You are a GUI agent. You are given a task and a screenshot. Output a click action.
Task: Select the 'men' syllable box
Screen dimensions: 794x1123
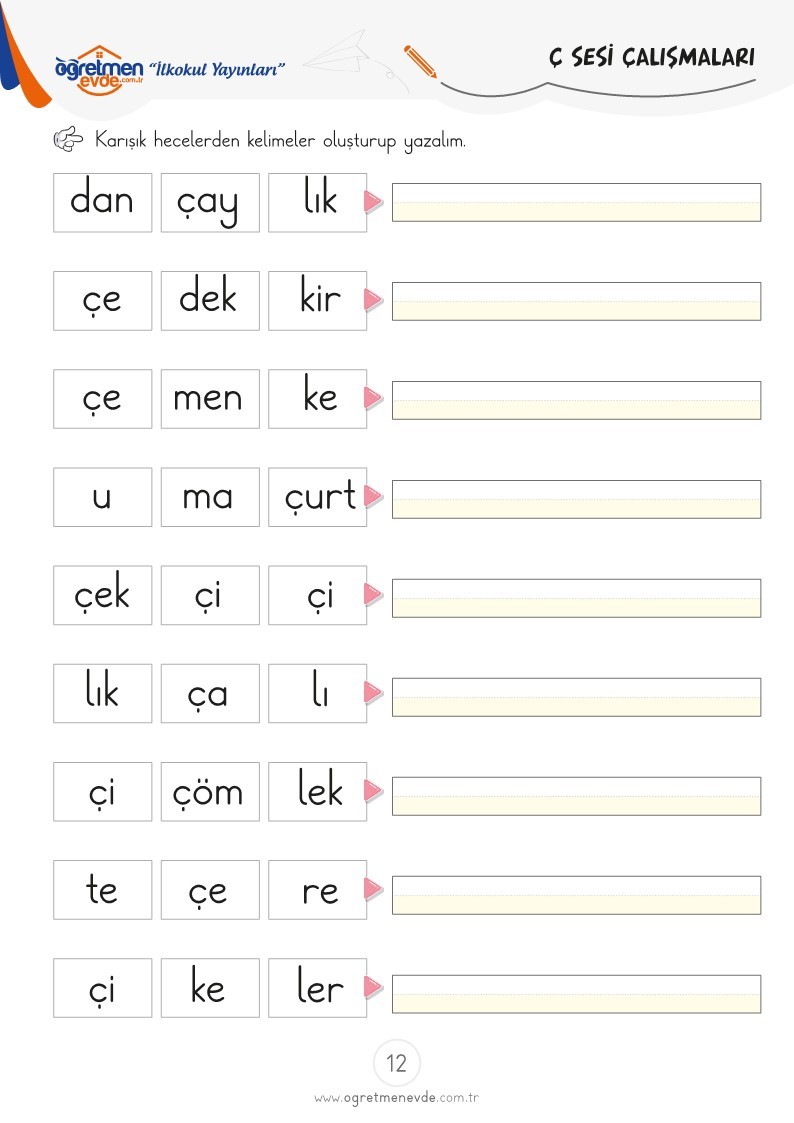click(210, 399)
